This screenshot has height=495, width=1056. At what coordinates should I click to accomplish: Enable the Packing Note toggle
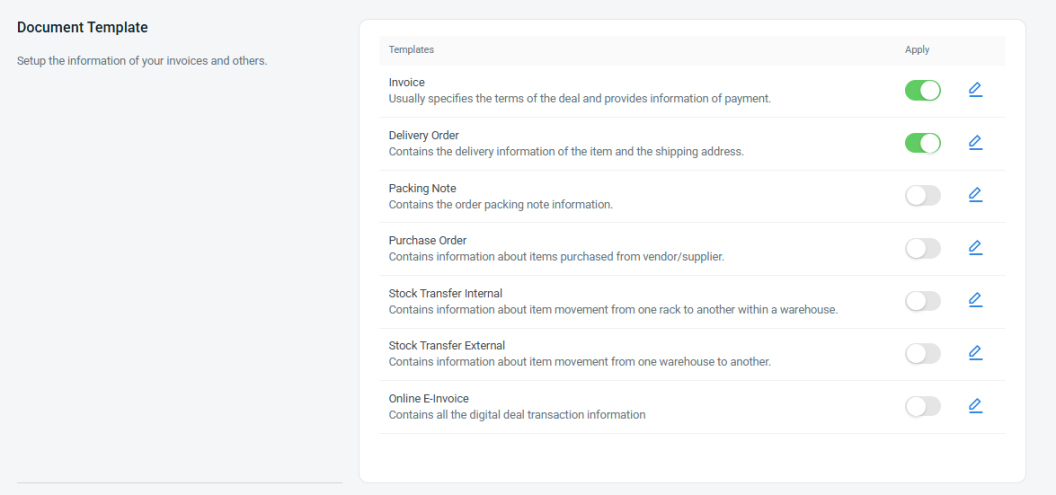click(922, 196)
